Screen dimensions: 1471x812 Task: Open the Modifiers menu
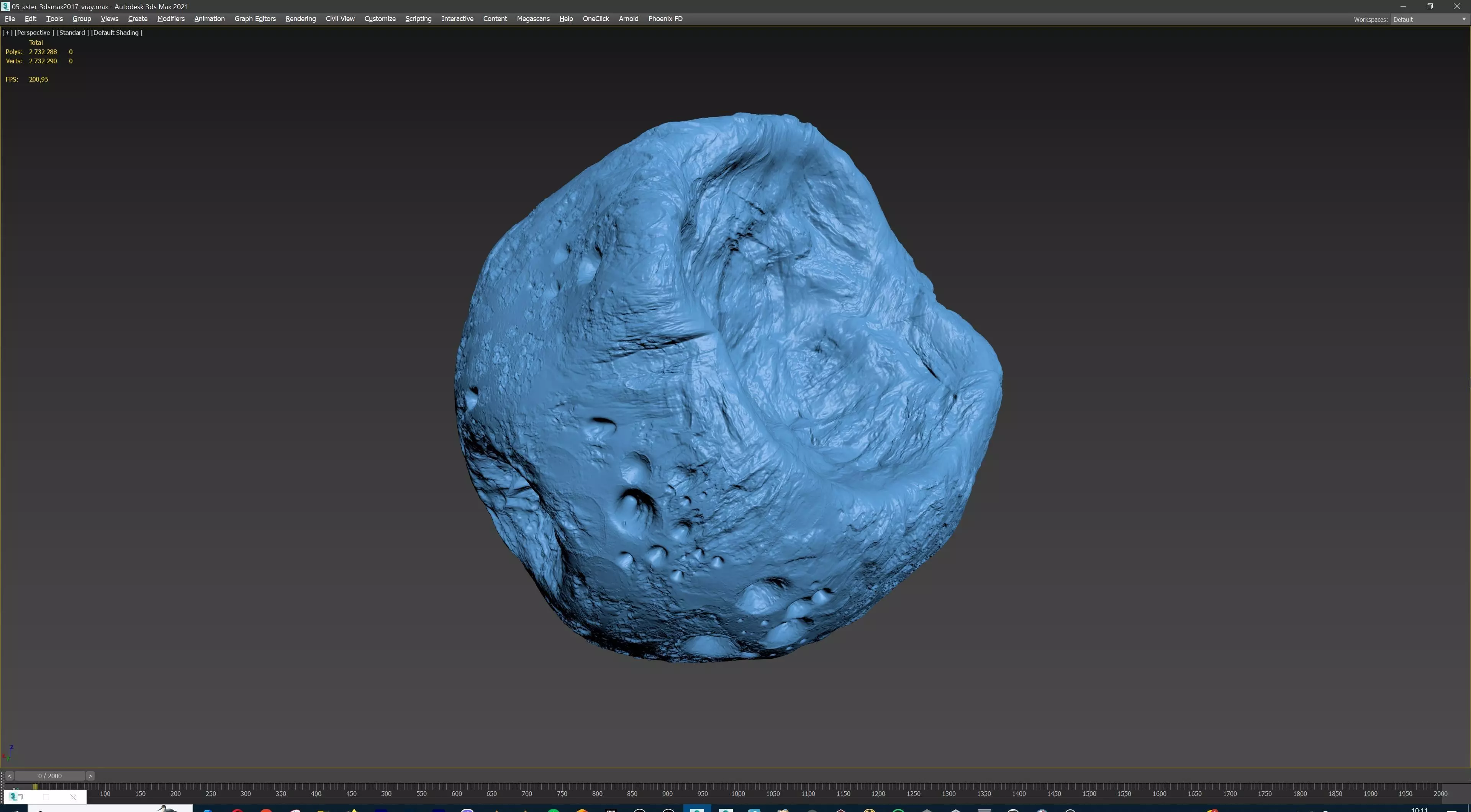(171, 19)
